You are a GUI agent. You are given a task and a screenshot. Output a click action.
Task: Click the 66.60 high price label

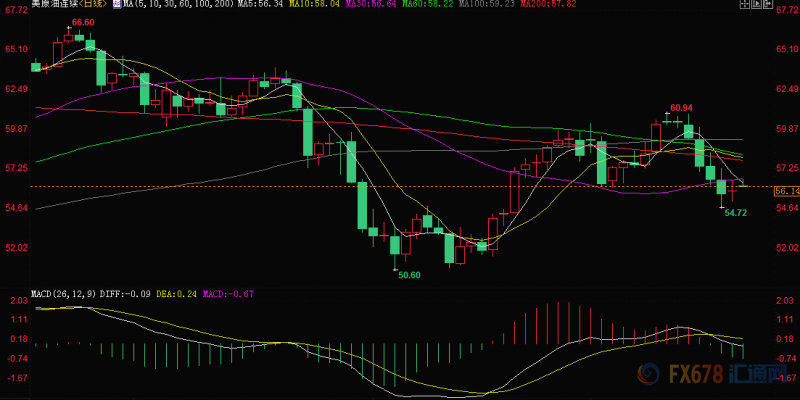(x=83, y=22)
